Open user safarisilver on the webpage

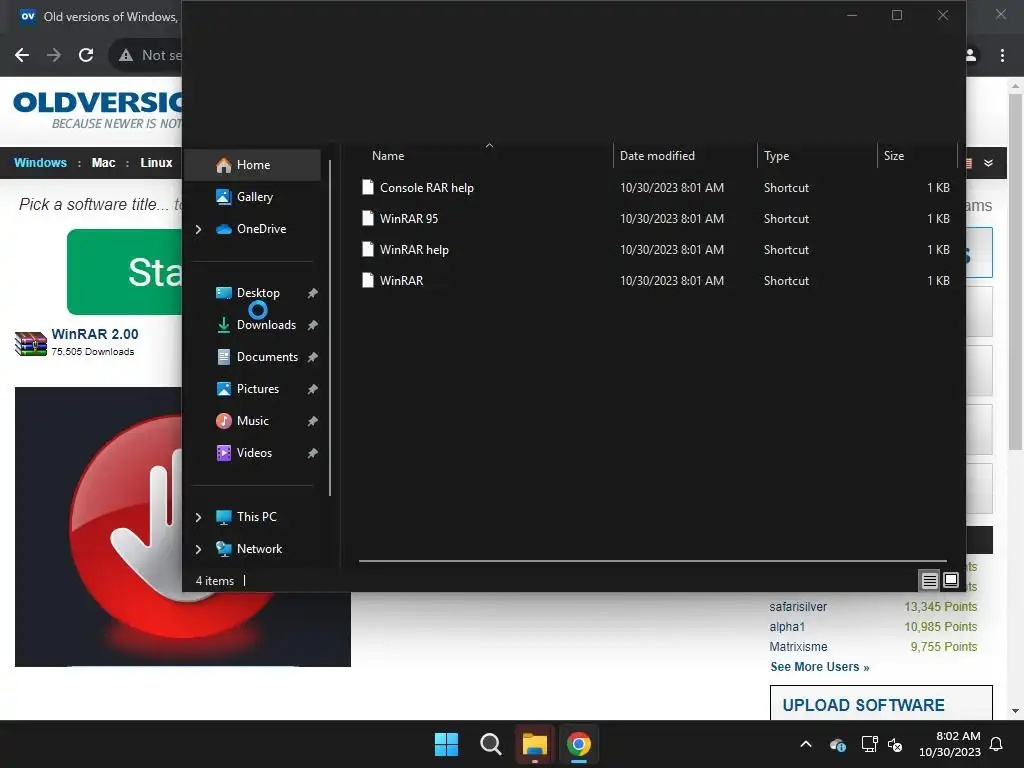point(798,607)
